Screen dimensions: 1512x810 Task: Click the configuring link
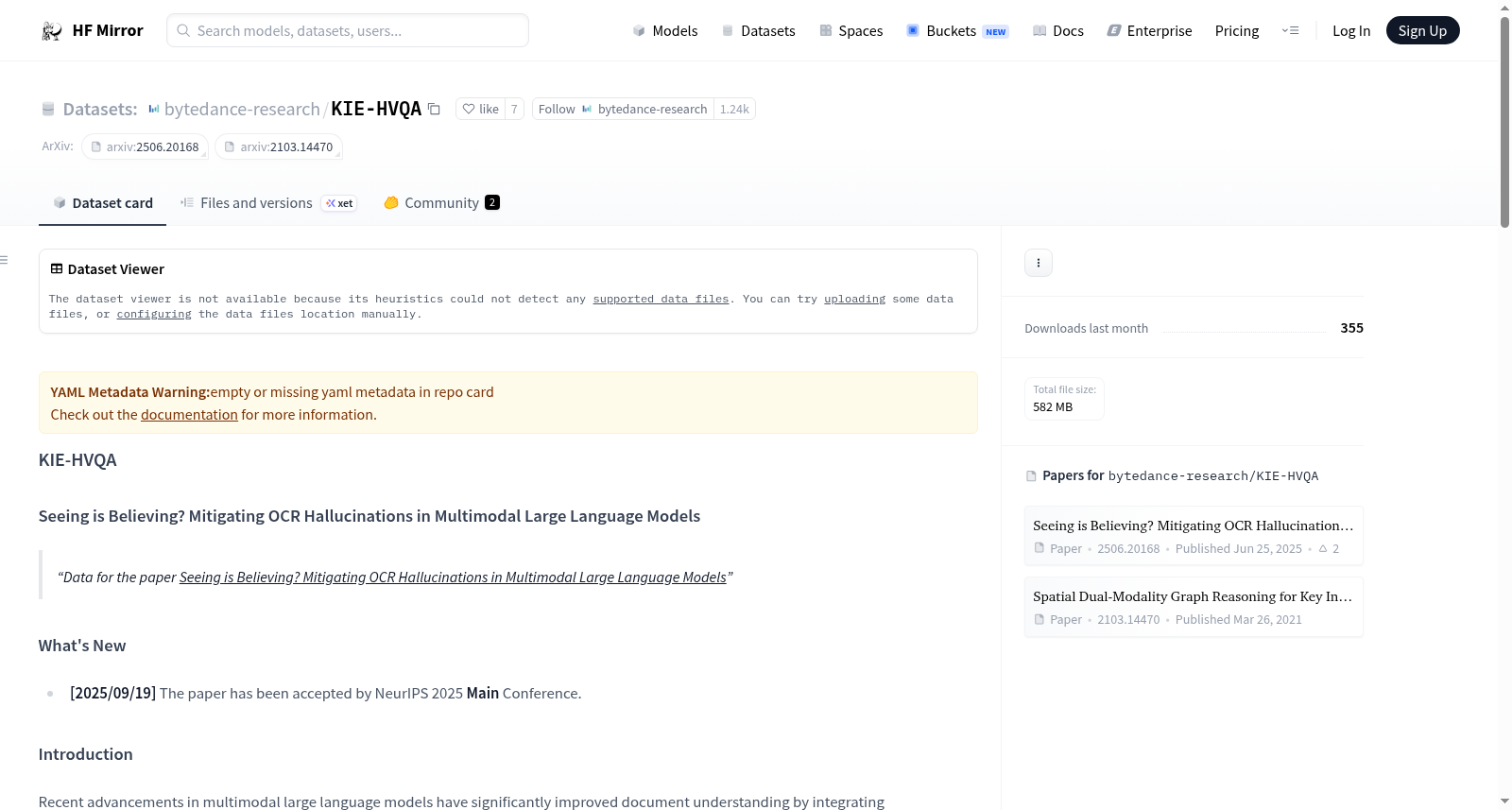point(154,314)
